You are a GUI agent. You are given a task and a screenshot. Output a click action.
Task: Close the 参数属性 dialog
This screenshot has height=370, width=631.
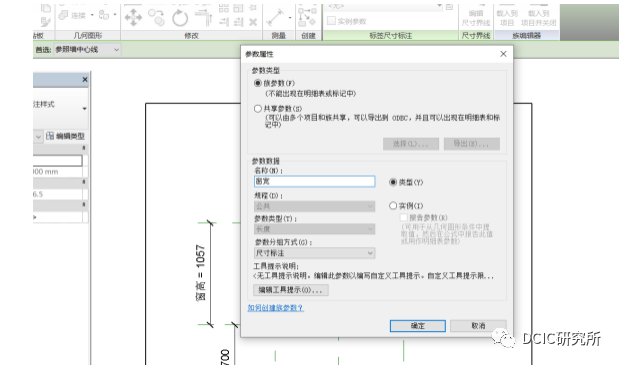point(503,54)
